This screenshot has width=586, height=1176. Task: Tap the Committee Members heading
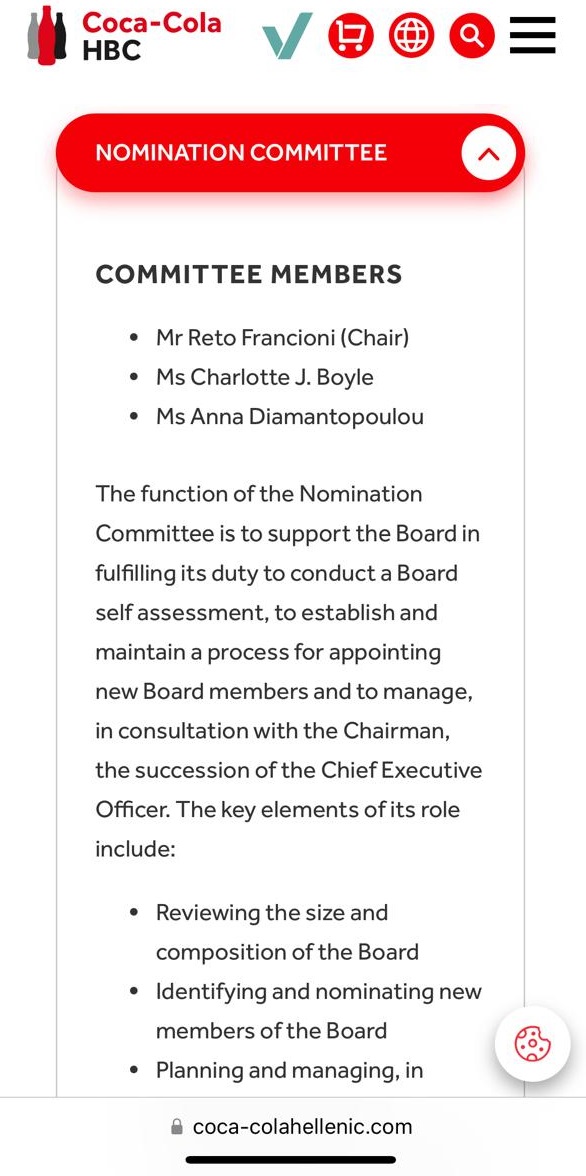pos(249,274)
